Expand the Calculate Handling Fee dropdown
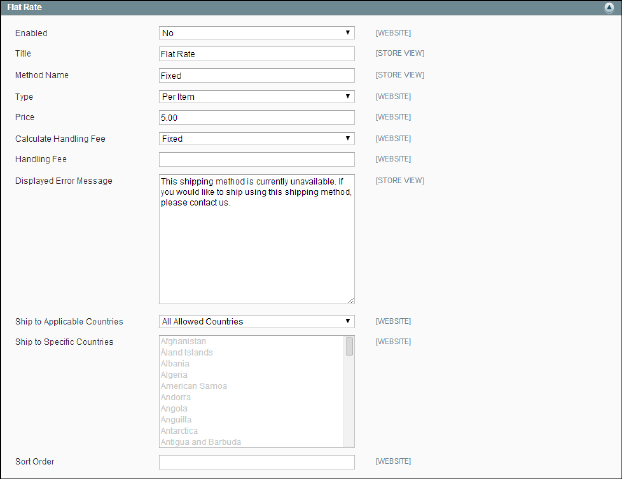622x479 pixels. pos(257,139)
